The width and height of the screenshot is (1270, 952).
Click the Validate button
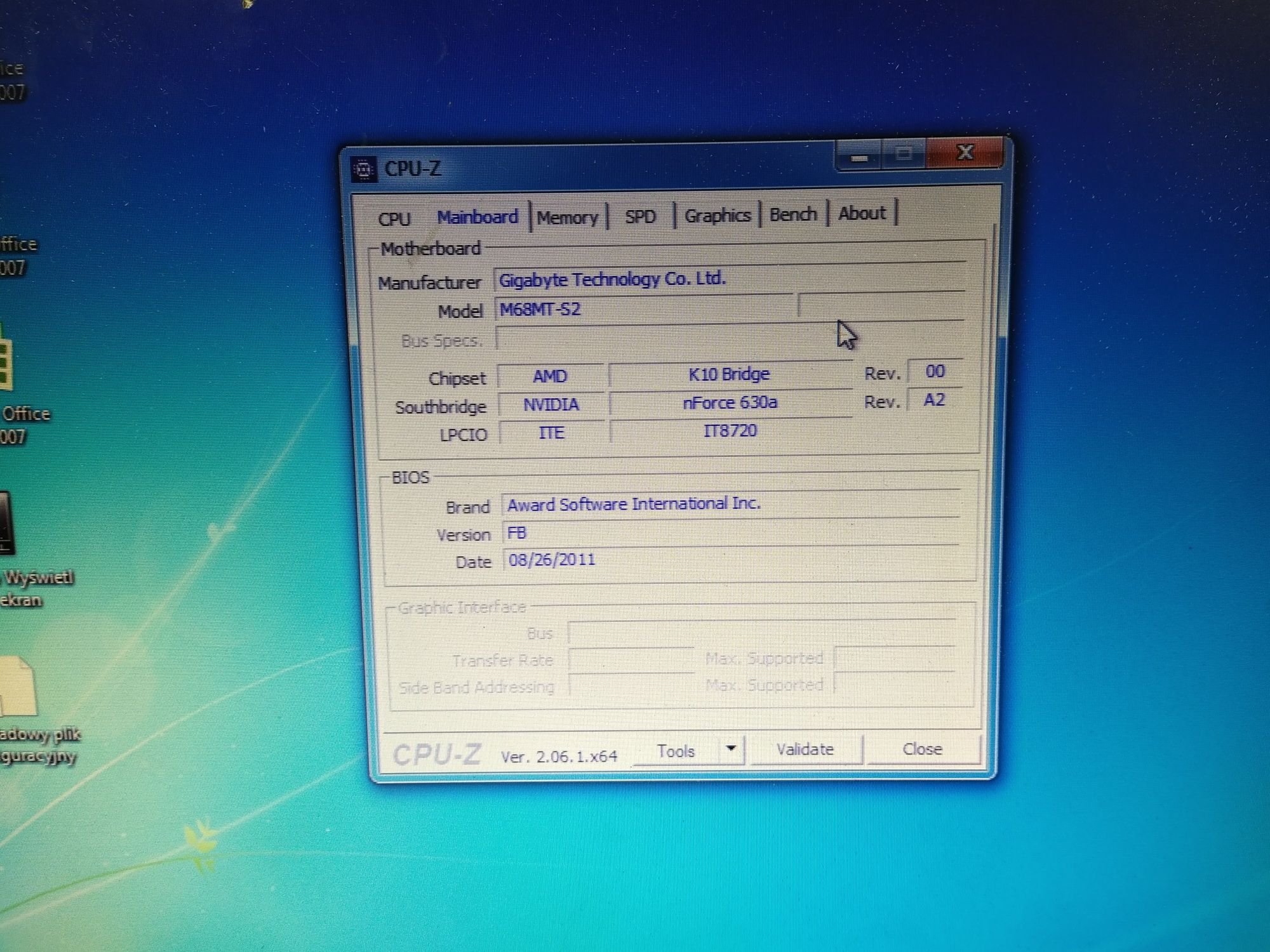tap(805, 750)
